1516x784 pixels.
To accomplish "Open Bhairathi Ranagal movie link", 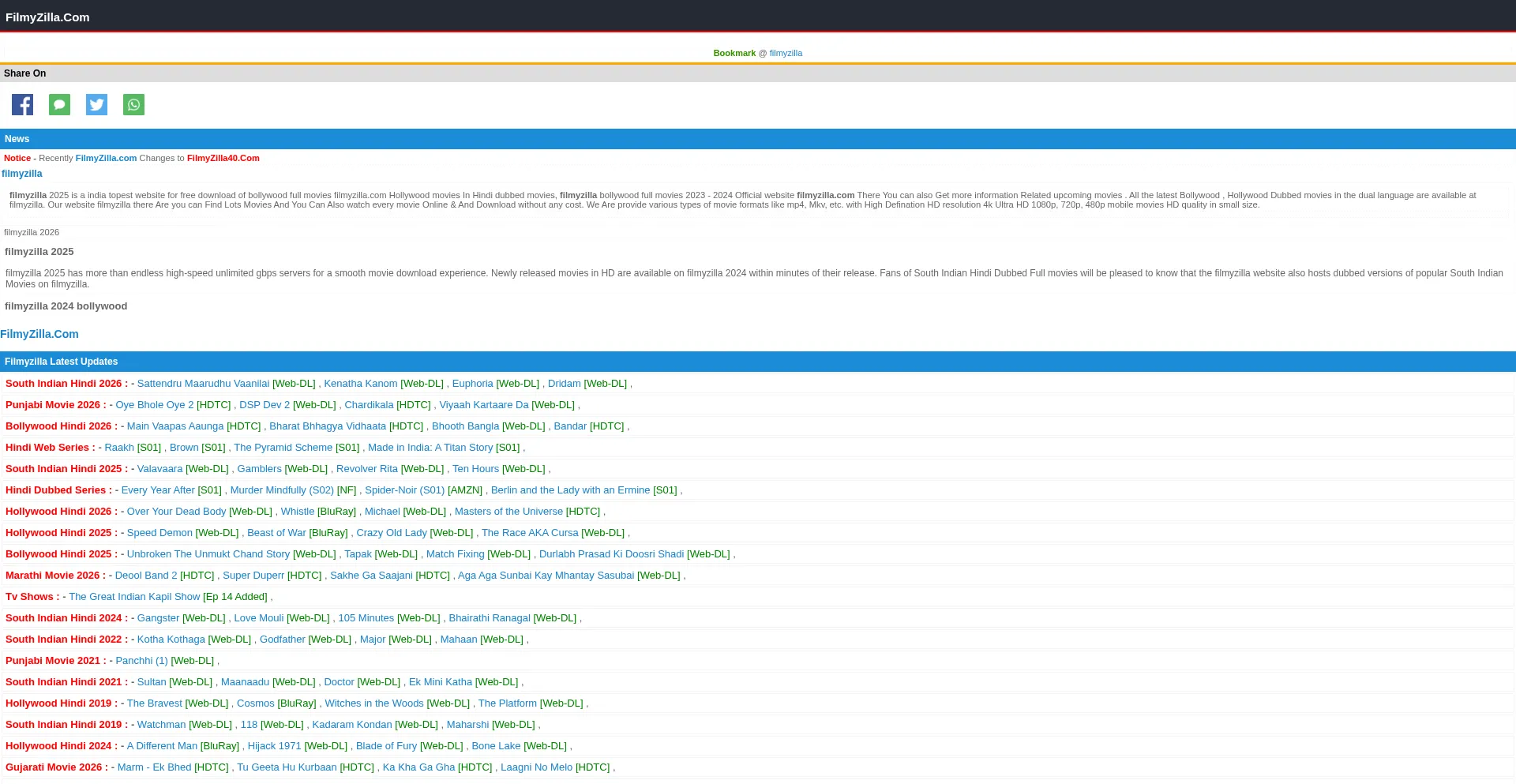I will pos(490,618).
